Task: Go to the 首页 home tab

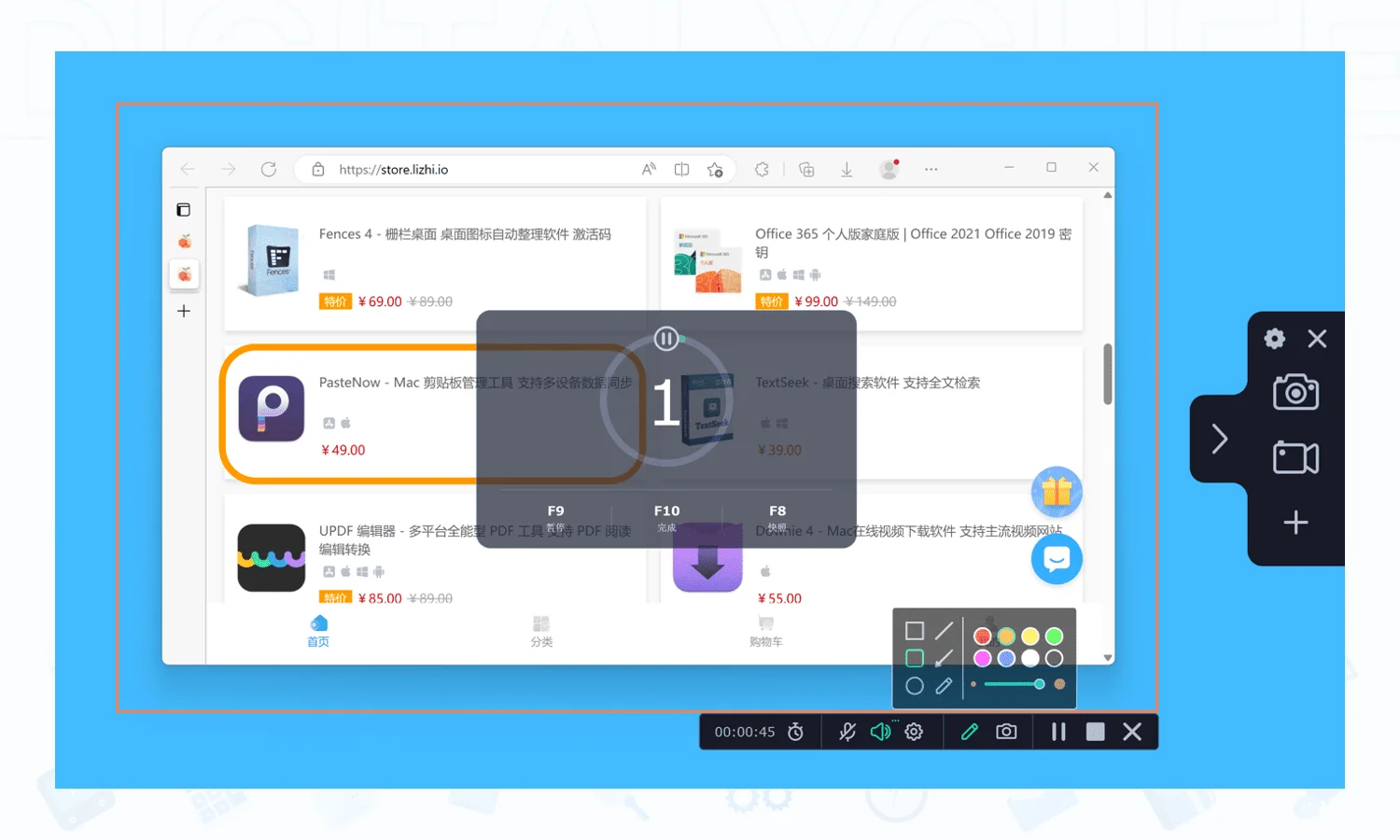Action: [x=318, y=631]
